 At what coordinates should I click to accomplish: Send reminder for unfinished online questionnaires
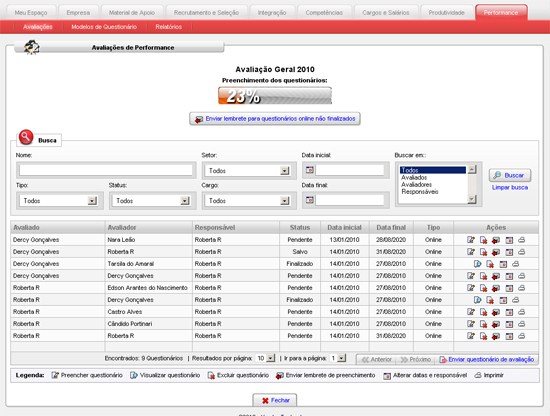coord(275,119)
